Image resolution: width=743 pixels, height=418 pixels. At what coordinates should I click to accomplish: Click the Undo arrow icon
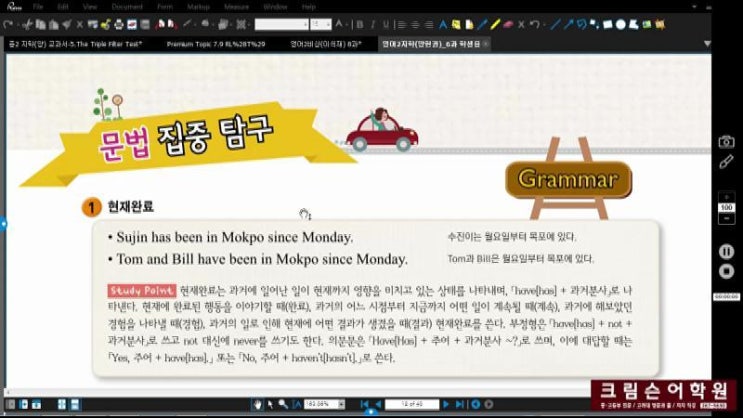pyautogui.click(x=535, y=24)
